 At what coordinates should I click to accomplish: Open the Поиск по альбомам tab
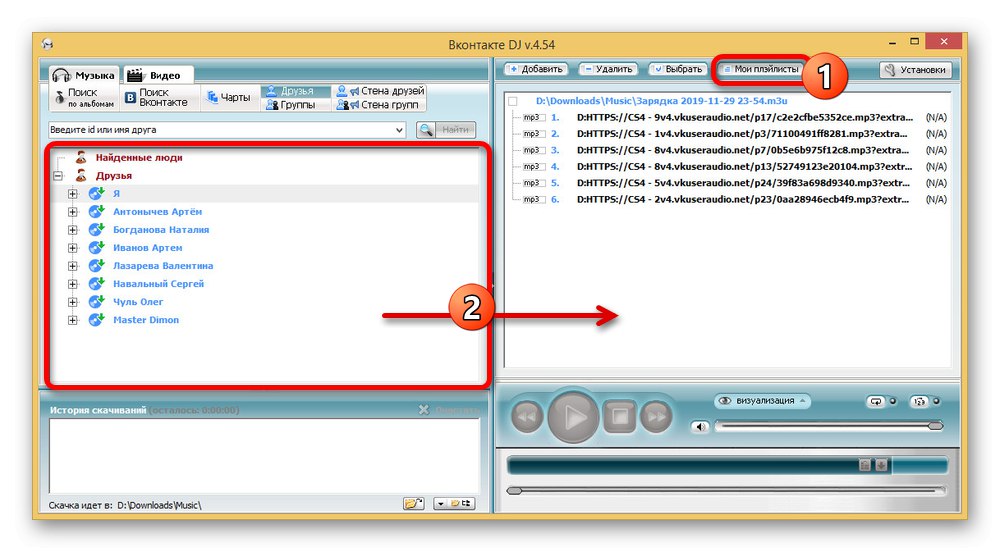[85, 98]
